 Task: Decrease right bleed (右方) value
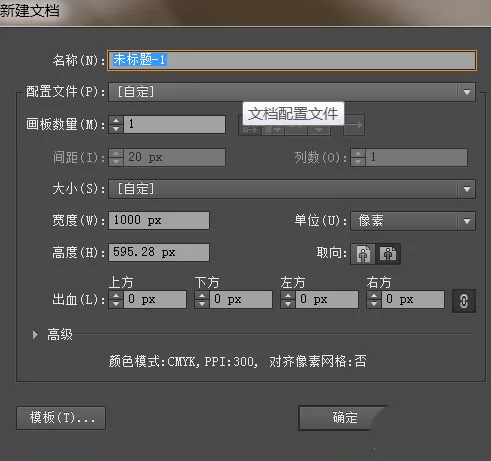(374, 304)
